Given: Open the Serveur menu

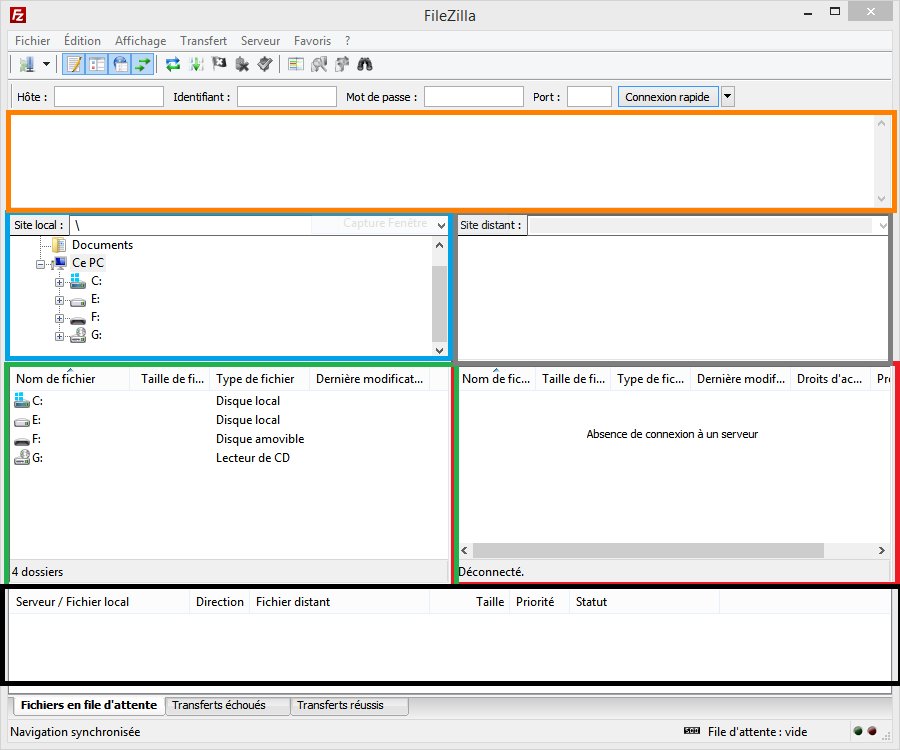Looking at the screenshot, I should pos(260,41).
